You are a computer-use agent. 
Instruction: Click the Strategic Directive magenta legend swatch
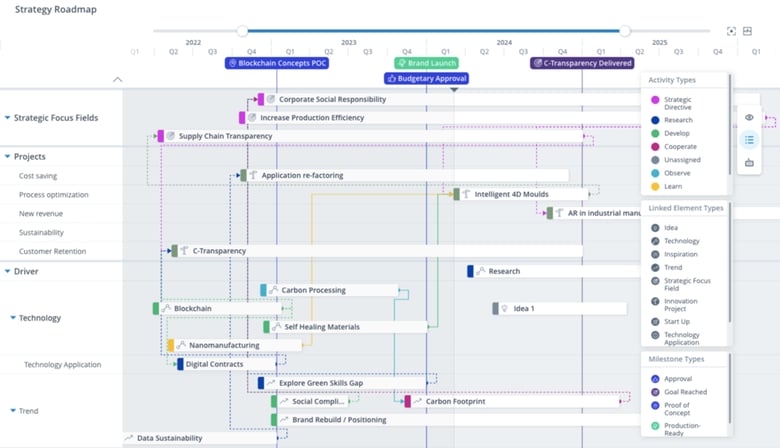655,100
